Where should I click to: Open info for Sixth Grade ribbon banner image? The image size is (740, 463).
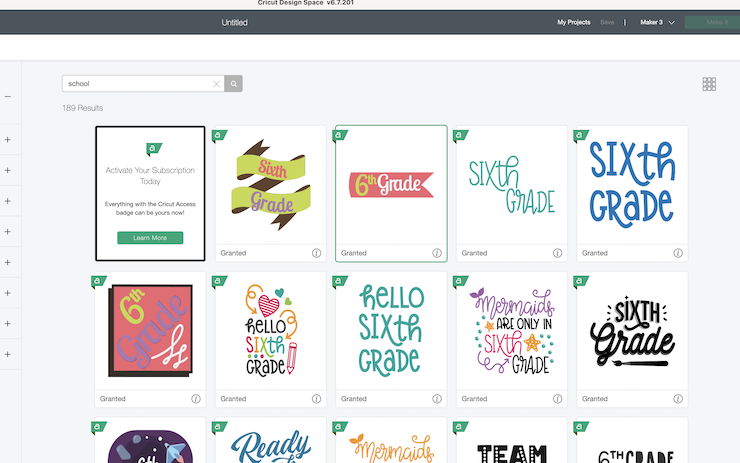point(316,253)
